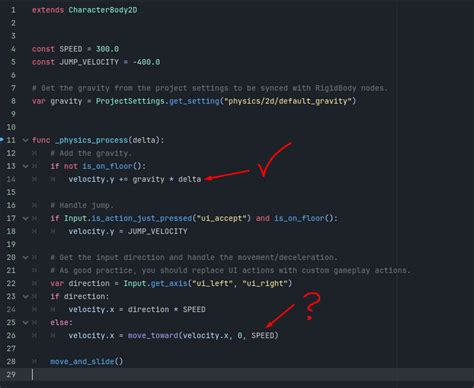Click 'SPEED' at the end of line 24

pyautogui.click(x=194, y=310)
